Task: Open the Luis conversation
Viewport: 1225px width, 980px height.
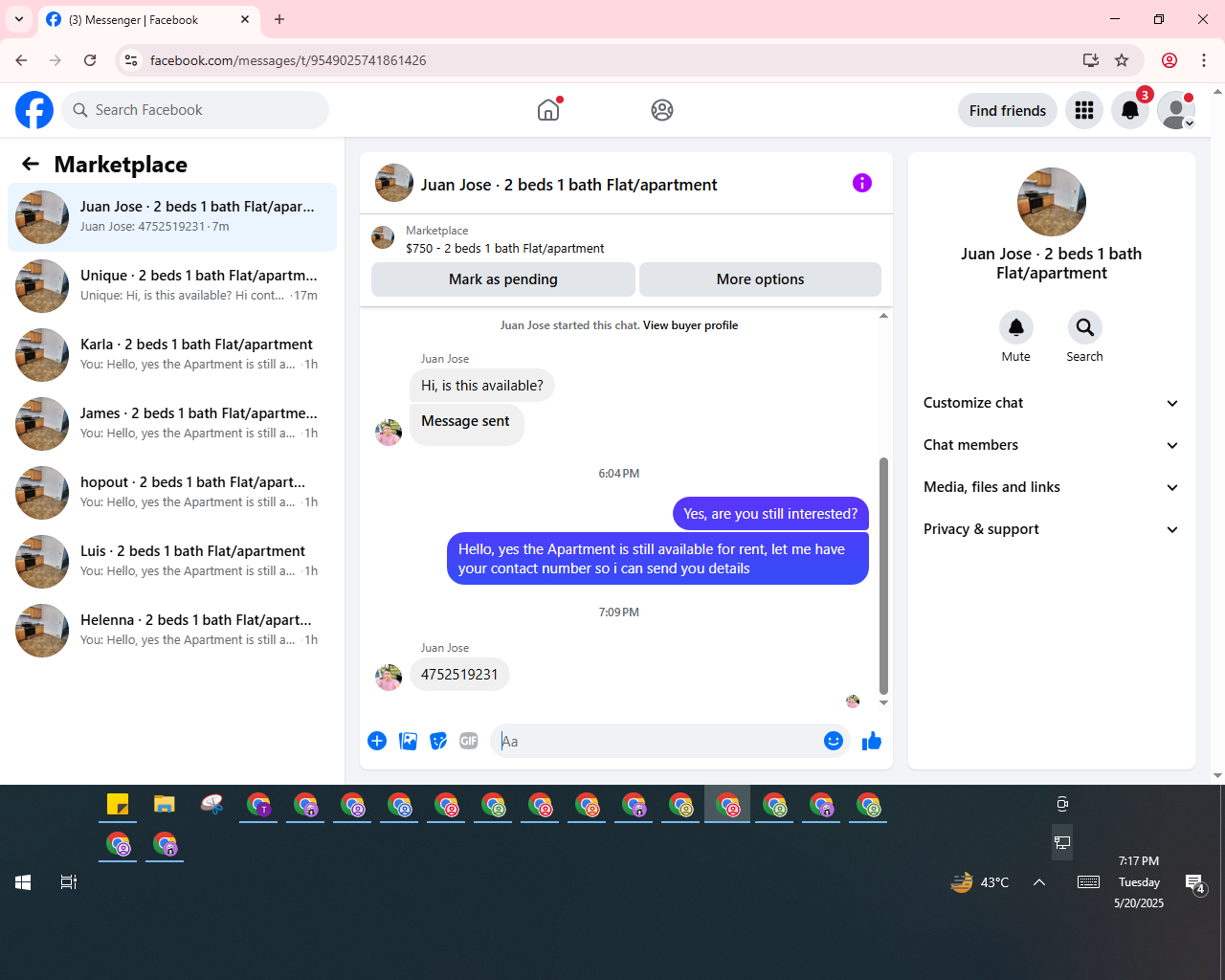Action: (172, 562)
